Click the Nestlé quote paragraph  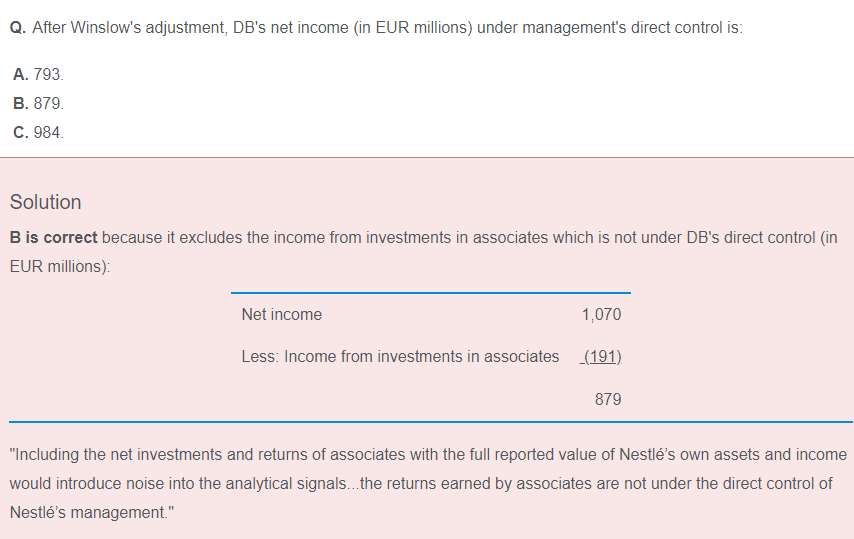tap(429, 483)
